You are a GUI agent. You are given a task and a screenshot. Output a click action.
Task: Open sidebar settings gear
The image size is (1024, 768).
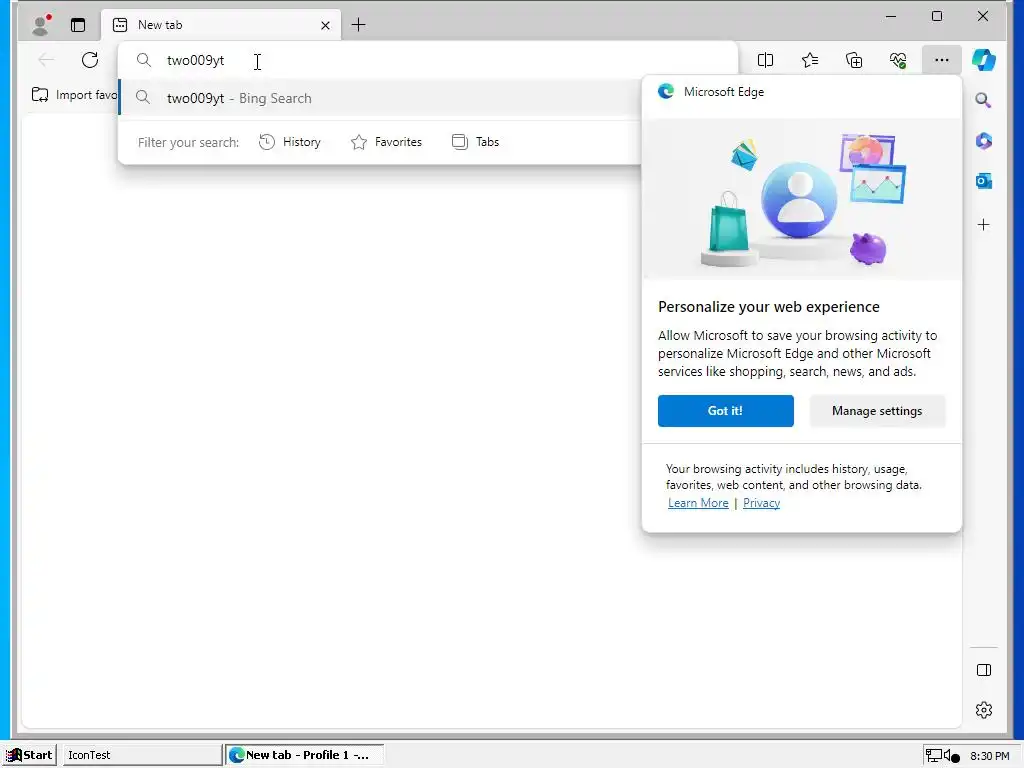click(984, 710)
